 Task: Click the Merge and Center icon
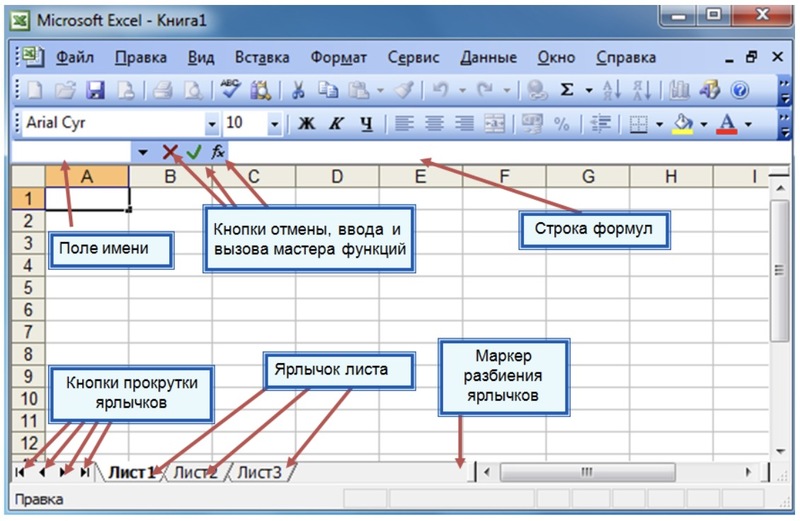pyautogui.click(x=494, y=123)
